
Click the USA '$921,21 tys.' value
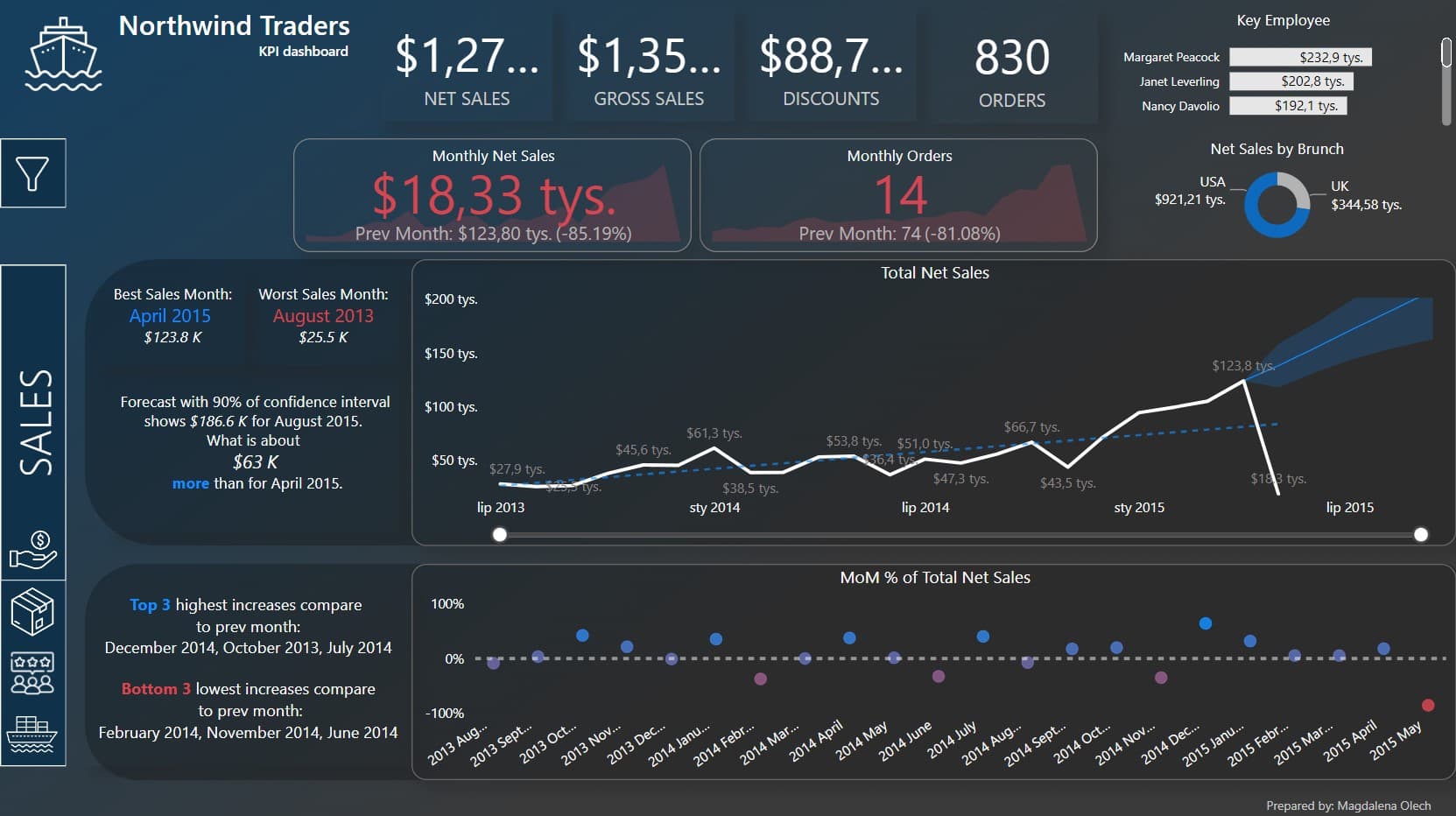pos(1190,200)
